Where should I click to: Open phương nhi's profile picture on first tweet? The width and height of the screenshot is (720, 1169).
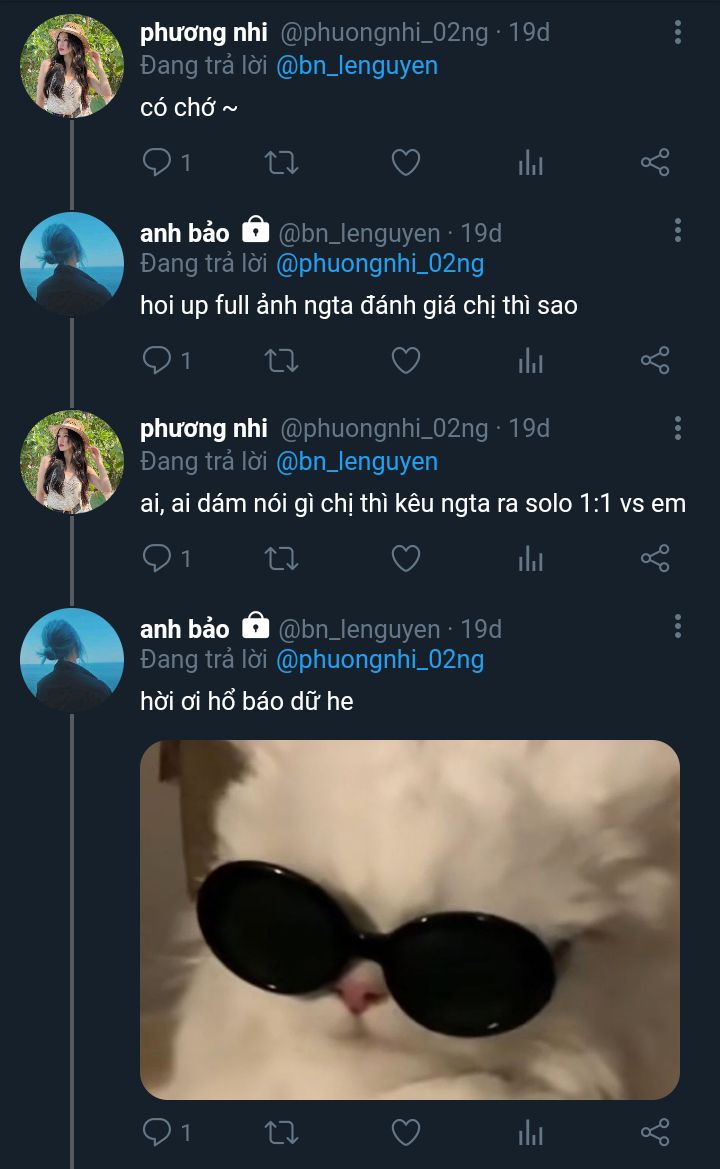(72, 66)
